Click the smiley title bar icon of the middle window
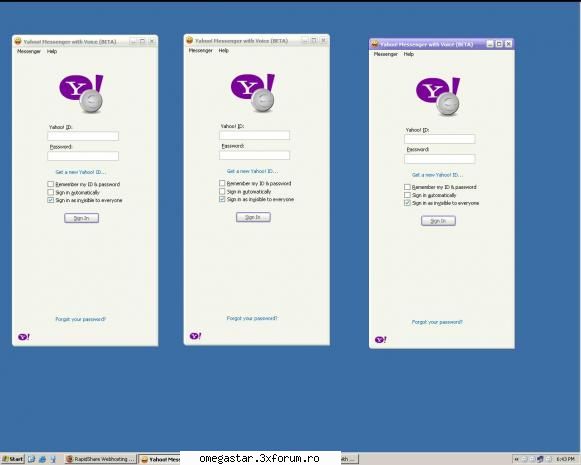The width and height of the screenshot is (581, 465). [x=189, y=40]
